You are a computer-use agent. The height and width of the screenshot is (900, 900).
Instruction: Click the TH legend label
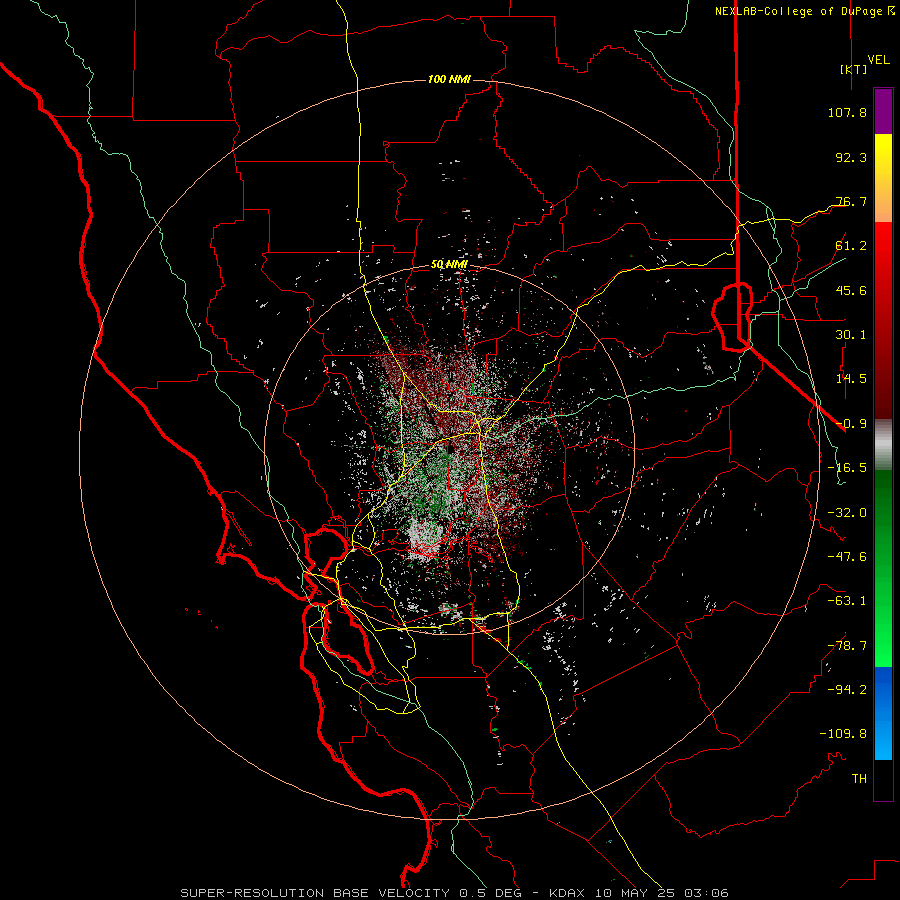click(x=859, y=779)
